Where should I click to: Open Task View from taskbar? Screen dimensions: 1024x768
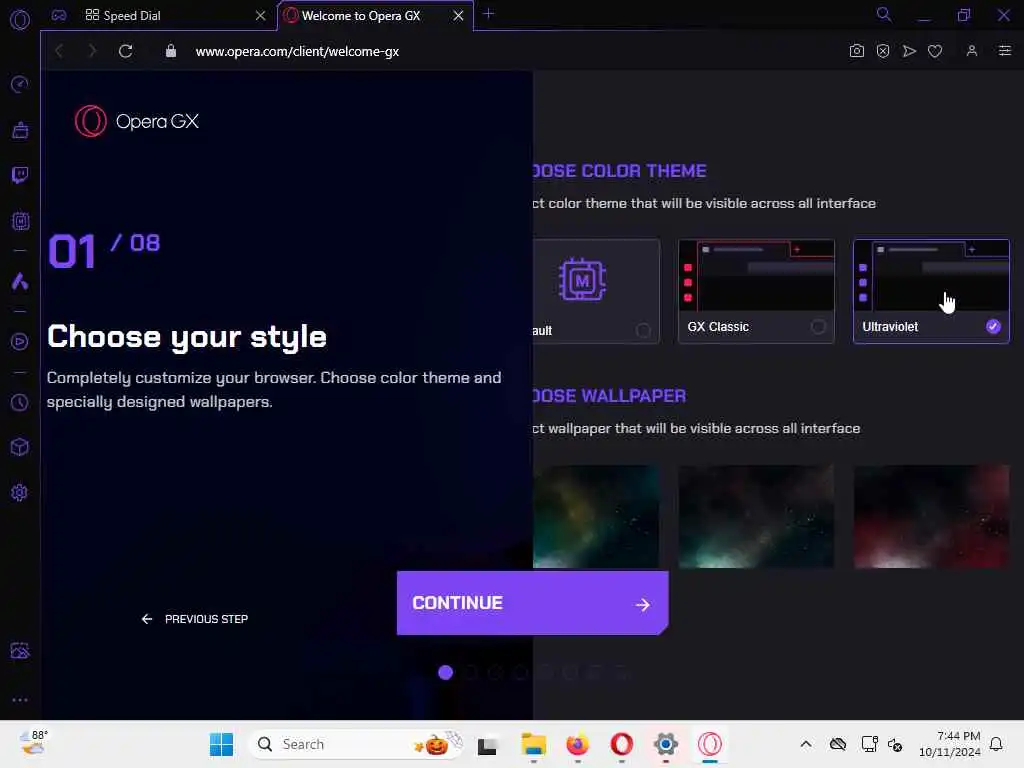(x=487, y=744)
